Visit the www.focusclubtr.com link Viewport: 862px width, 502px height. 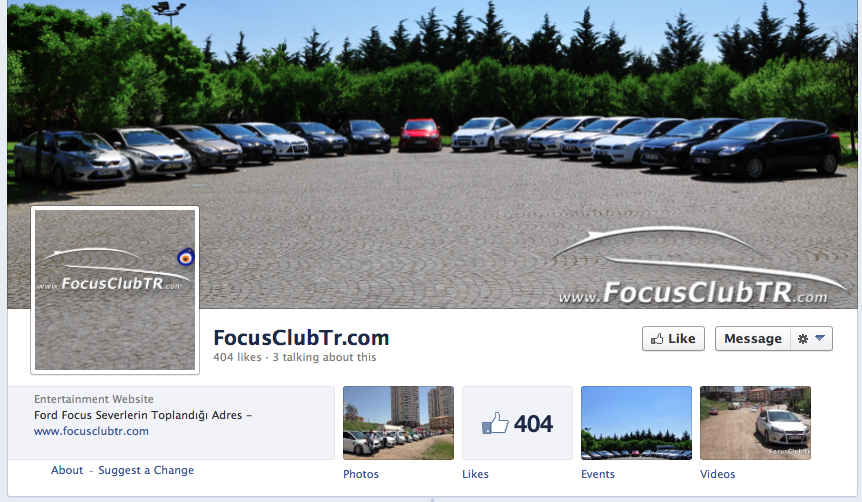[x=91, y=431]
